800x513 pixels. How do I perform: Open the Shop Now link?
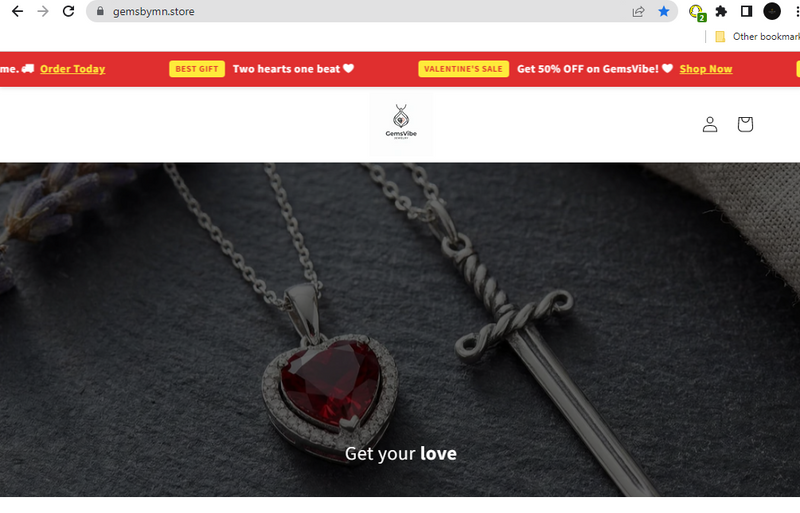click(706, 69)
